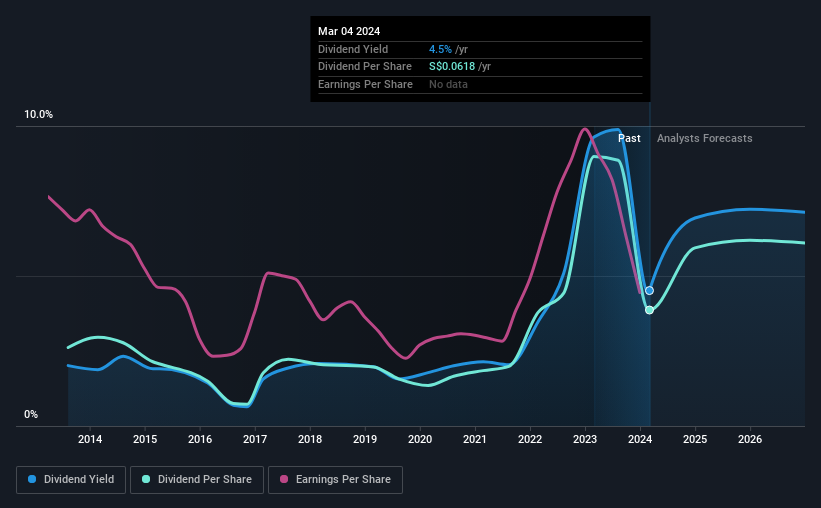
Task: Toggle the Dividend Yield legend button
Action: tap(71, 480)
